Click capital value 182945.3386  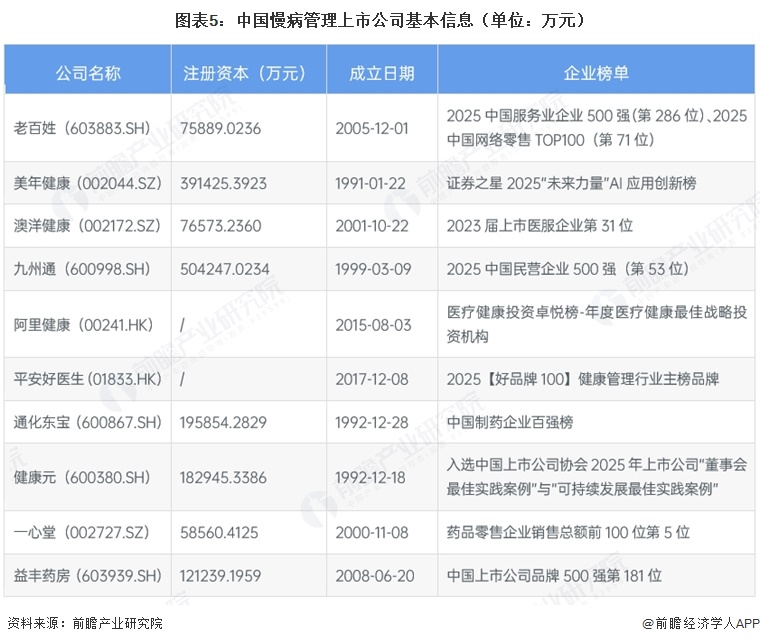point(223,478)
